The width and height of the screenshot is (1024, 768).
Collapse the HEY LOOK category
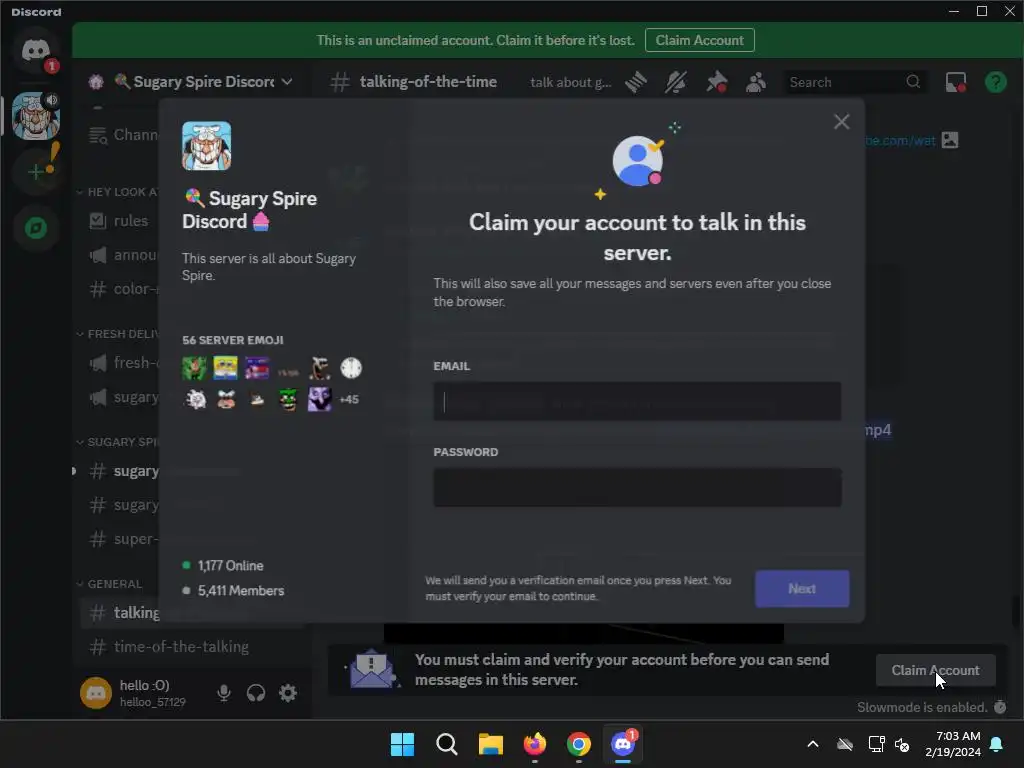(x=118, y=192)
